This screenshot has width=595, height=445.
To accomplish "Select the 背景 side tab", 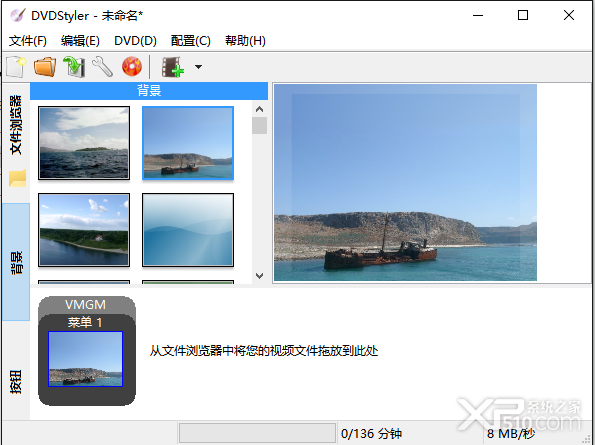I will pos(16,262).
